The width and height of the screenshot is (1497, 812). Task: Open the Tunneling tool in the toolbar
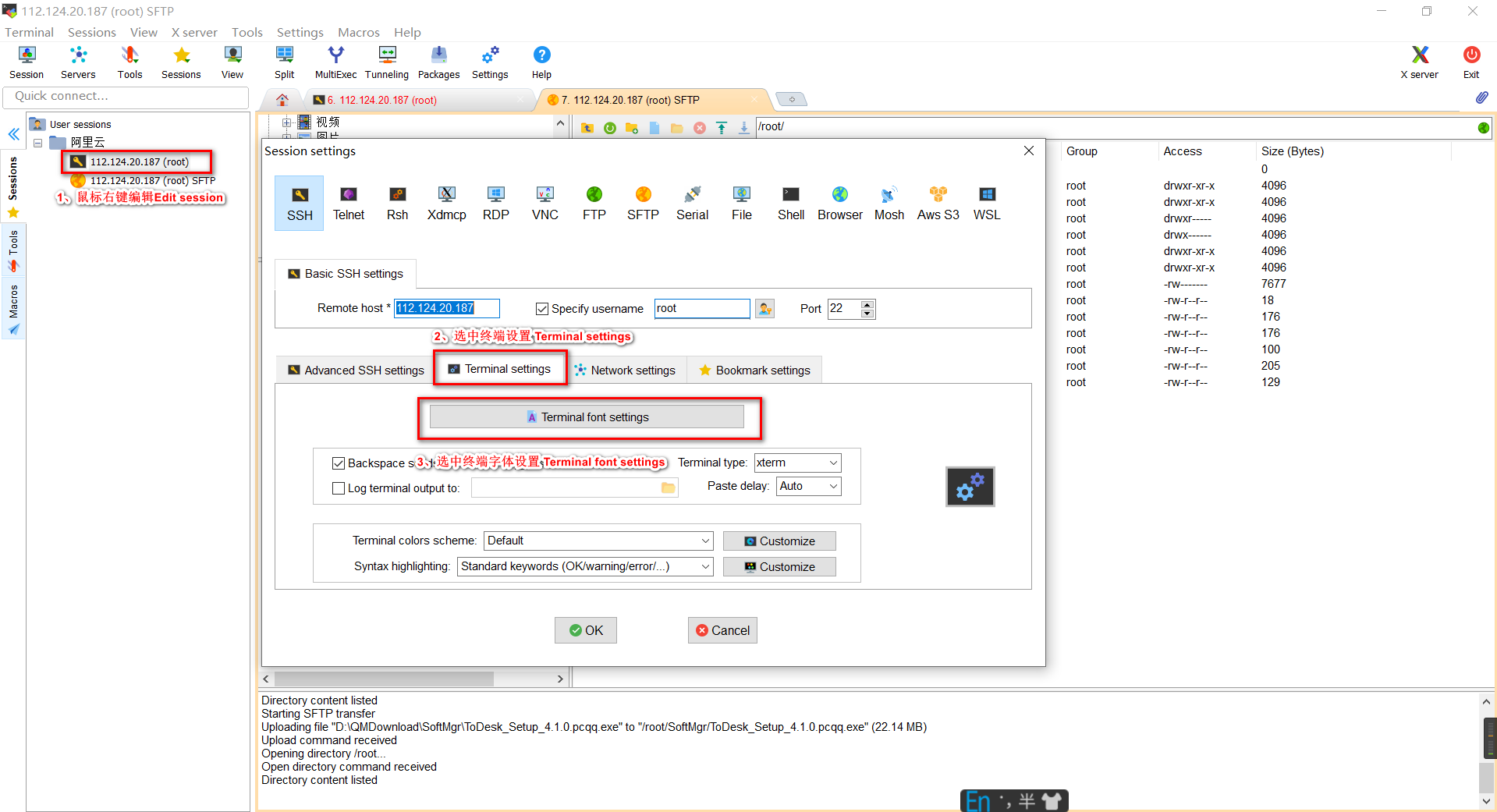pyautogui.click(x=386, y=62)
